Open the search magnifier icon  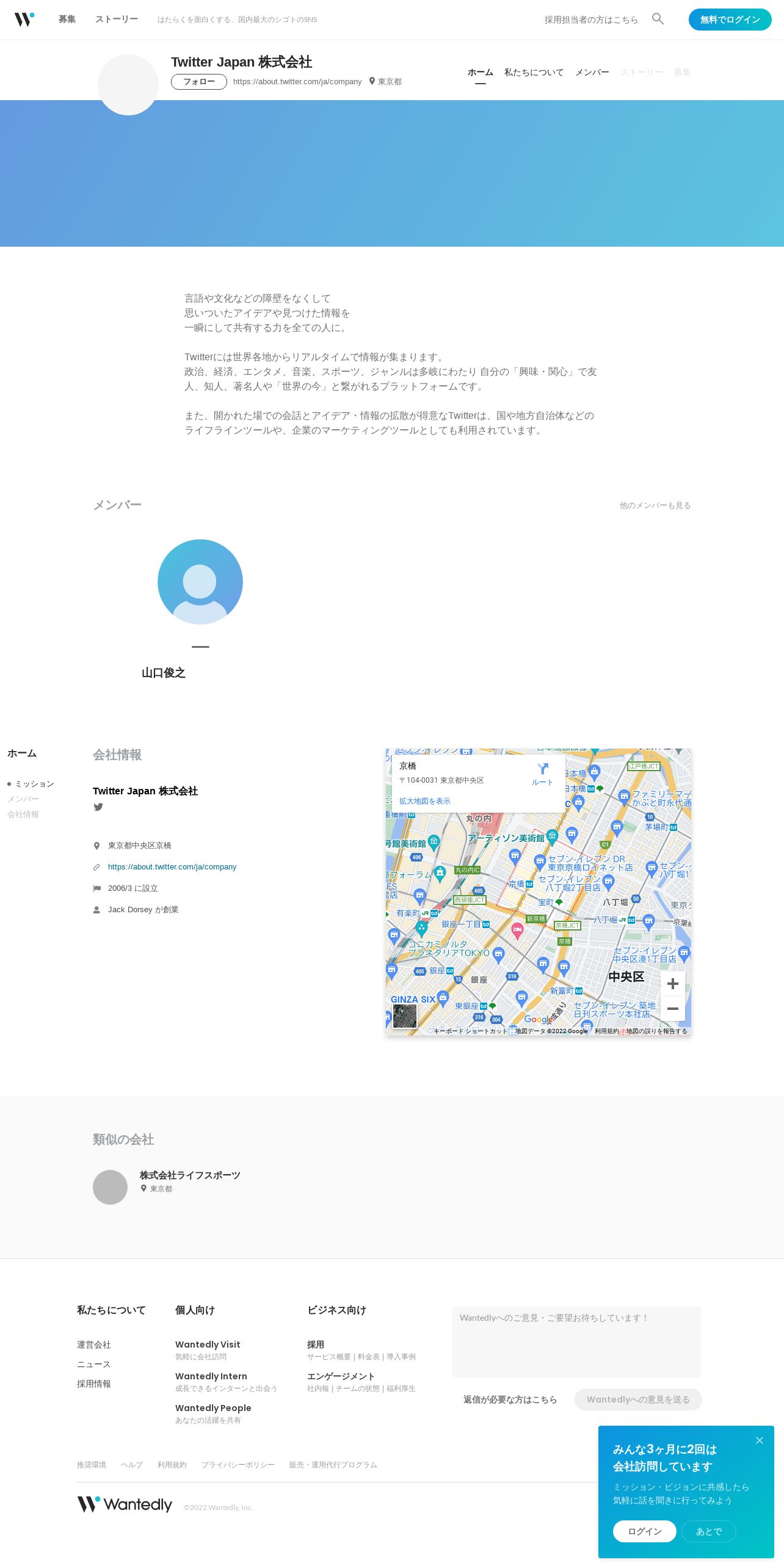(x=658, y=19)
